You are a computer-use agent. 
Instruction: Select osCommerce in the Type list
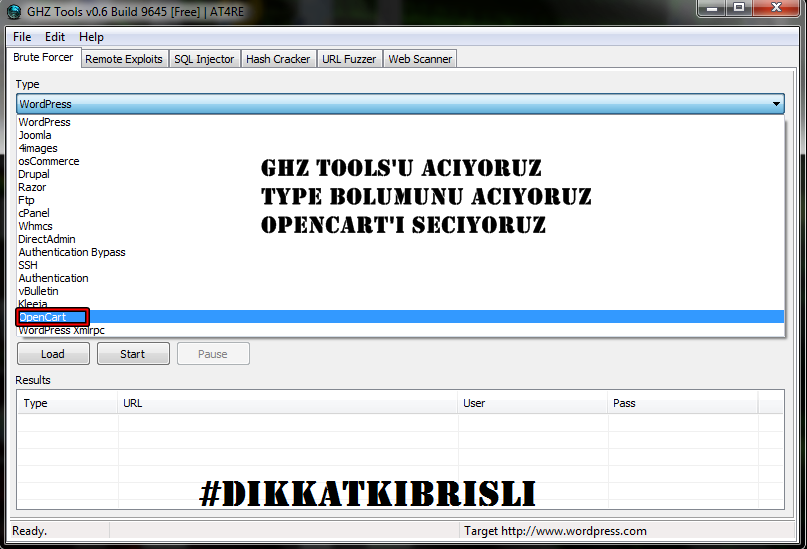click(401, 161)
